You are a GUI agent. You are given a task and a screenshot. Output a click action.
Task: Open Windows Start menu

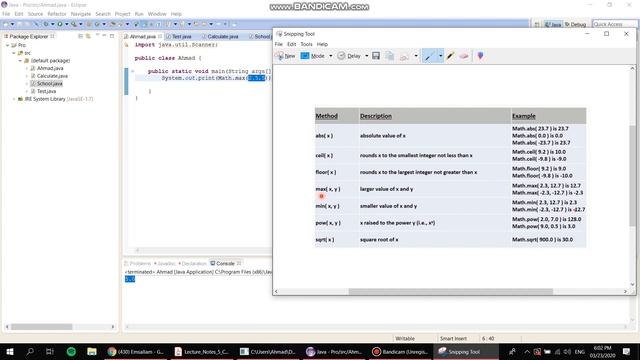(10, 351)
